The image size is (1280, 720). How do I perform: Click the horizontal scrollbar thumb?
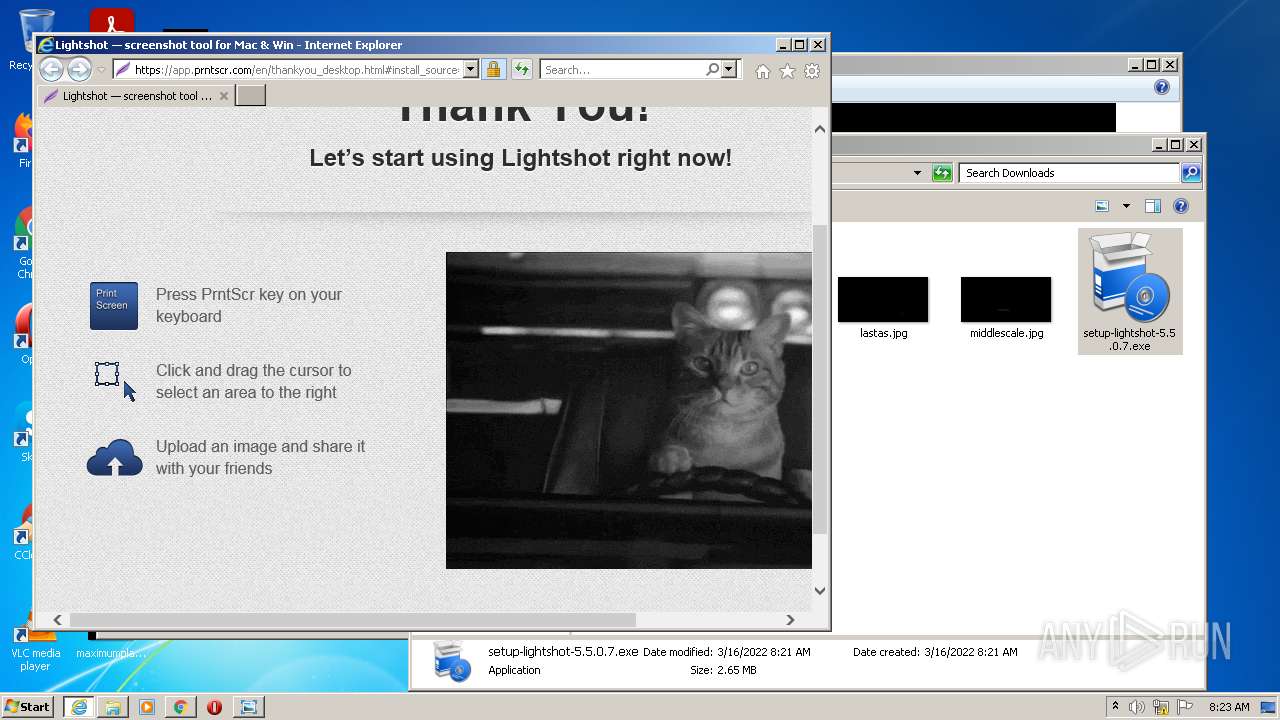tap(352, 620)
